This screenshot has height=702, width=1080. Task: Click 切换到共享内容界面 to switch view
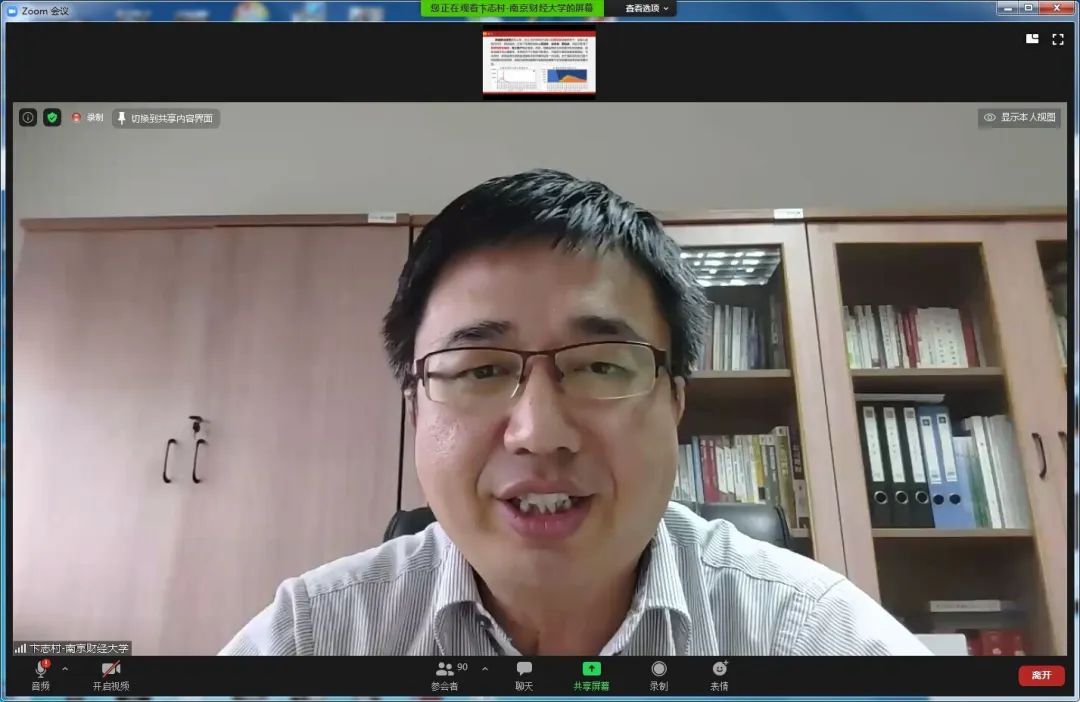tap(166, 118)
